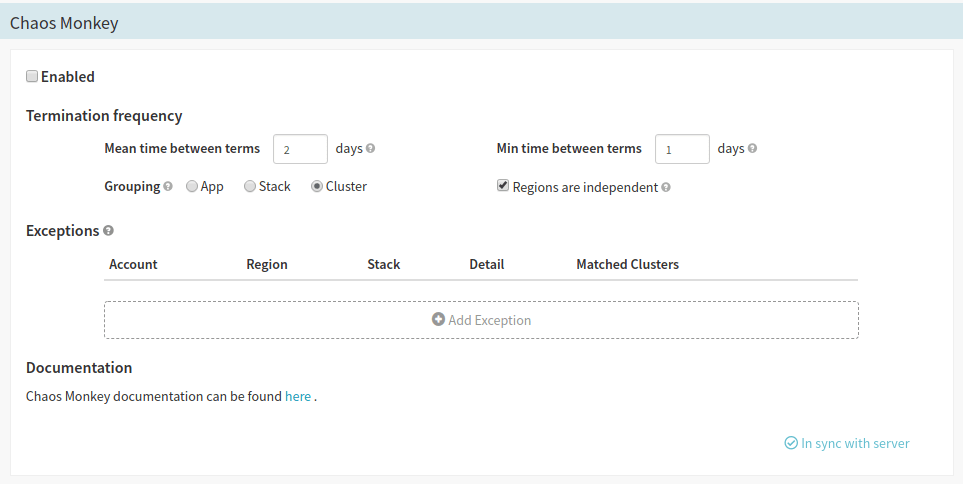Click the plus icon in Add Exception

[438, 319]
